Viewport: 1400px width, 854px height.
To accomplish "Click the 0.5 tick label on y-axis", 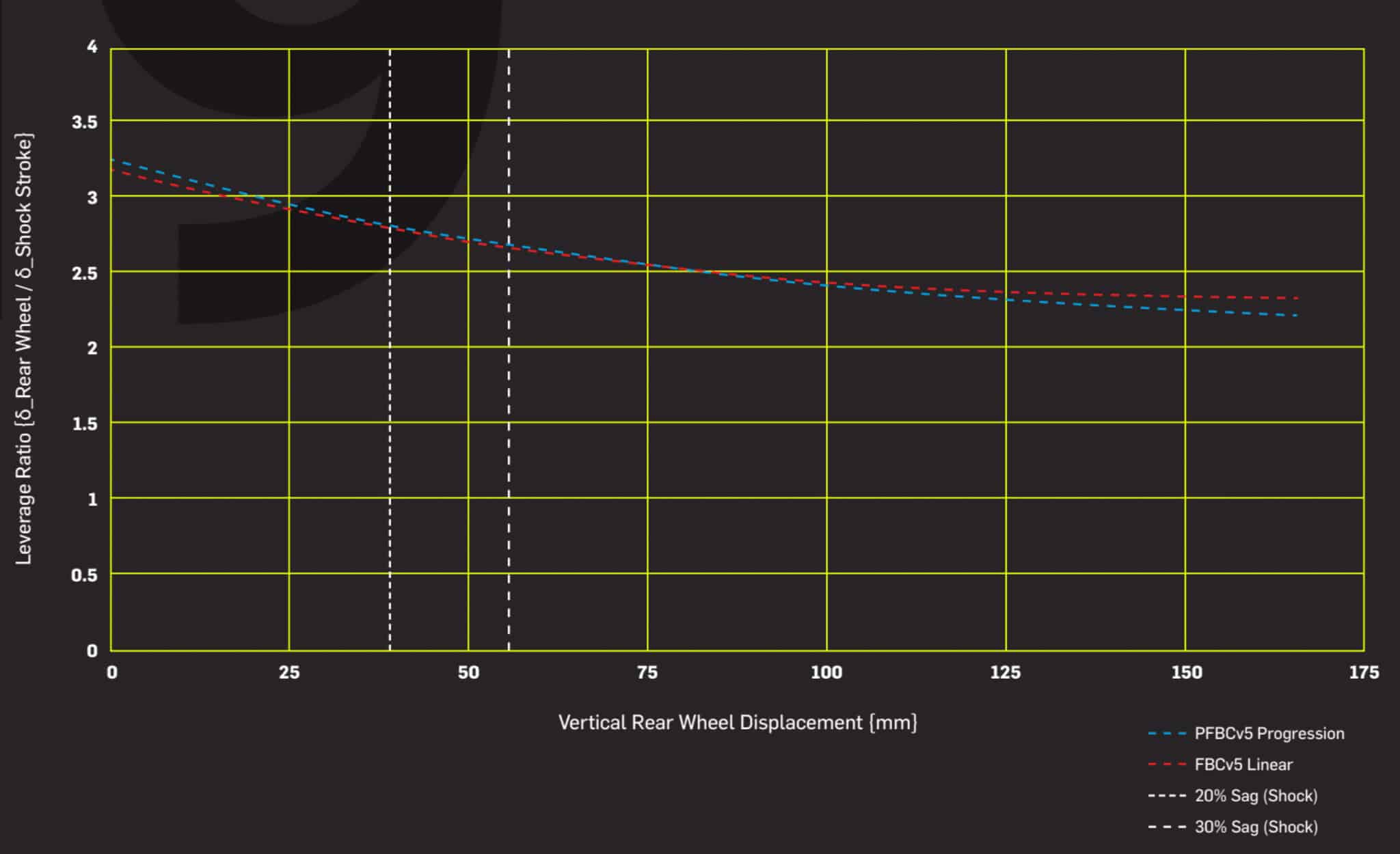I will coord(84,575).
